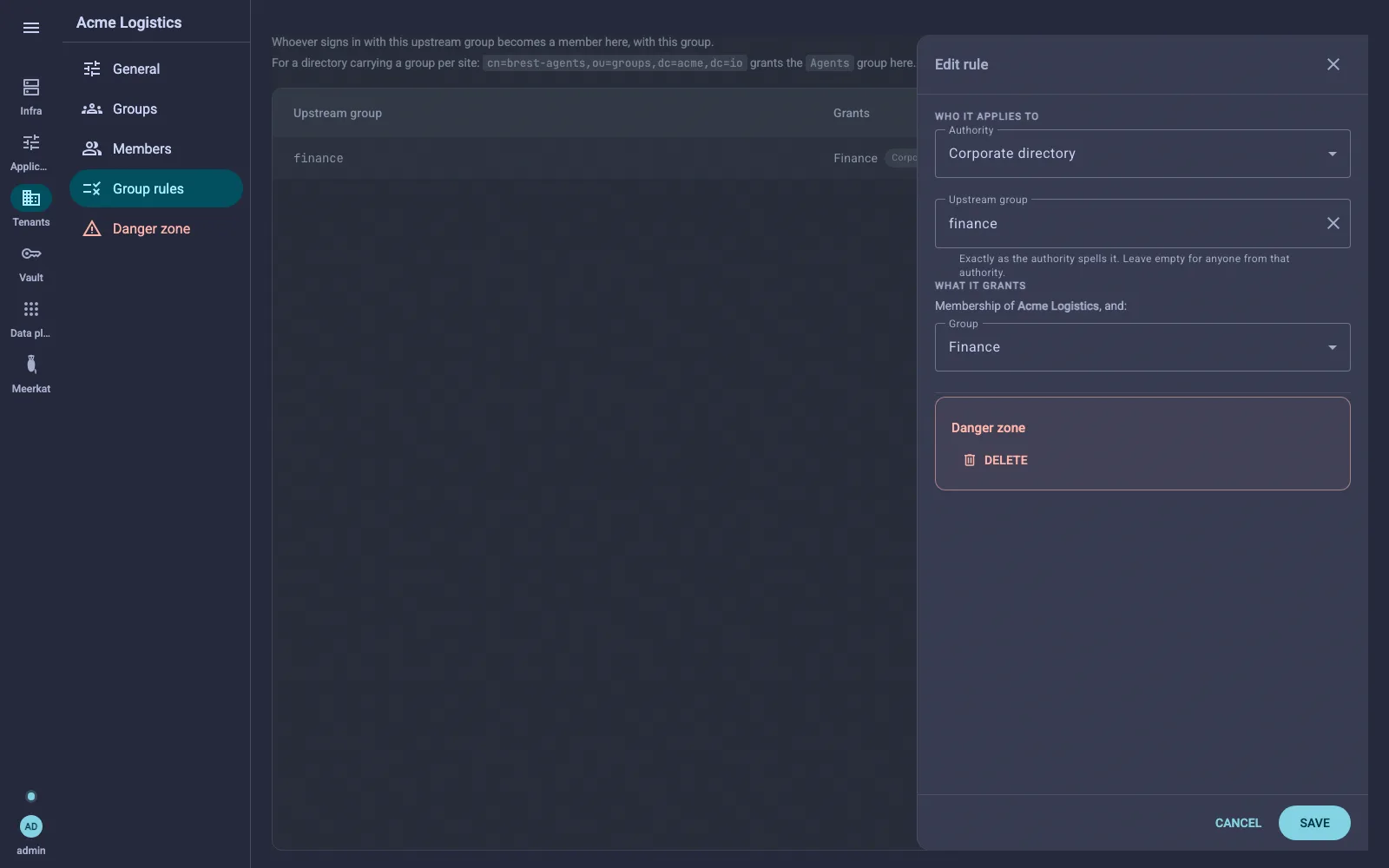
Task: Click the Agents group code chip
Action: 829,62
